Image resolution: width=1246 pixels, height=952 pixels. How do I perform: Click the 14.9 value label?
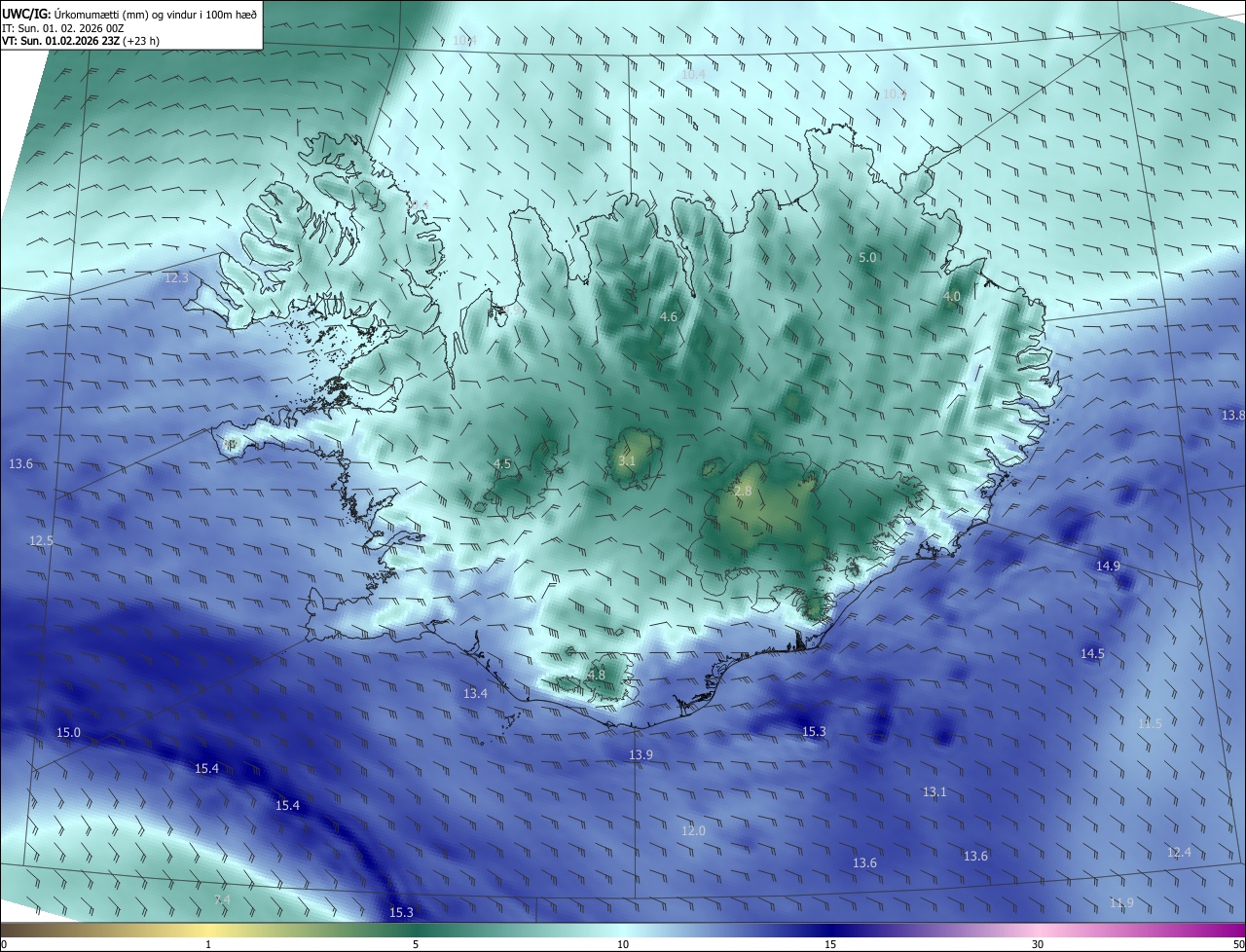(x=1108, y=566)
